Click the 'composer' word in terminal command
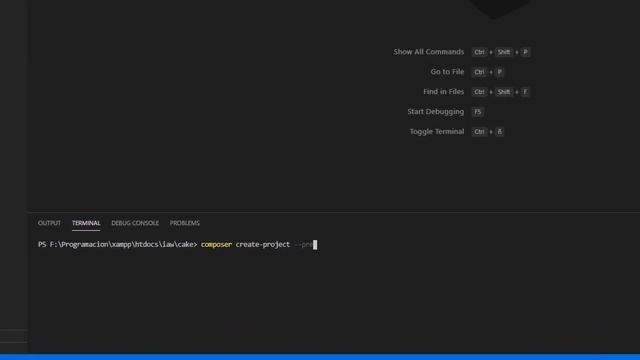 (216, 244)
